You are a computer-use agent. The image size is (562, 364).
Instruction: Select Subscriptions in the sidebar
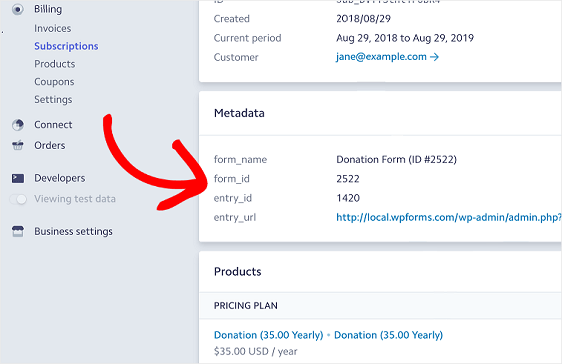[x=66, y=46]
